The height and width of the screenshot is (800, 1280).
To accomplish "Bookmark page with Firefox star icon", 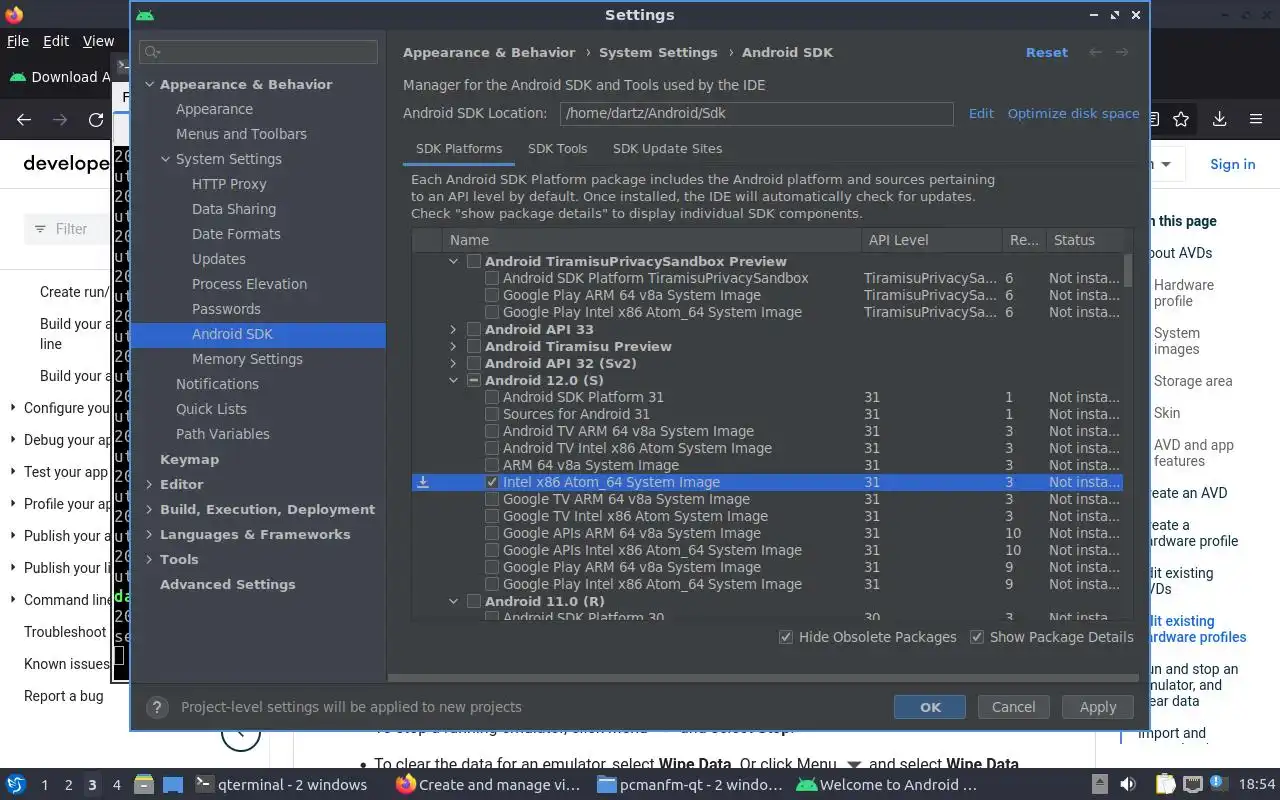I will coord(1181,120).
